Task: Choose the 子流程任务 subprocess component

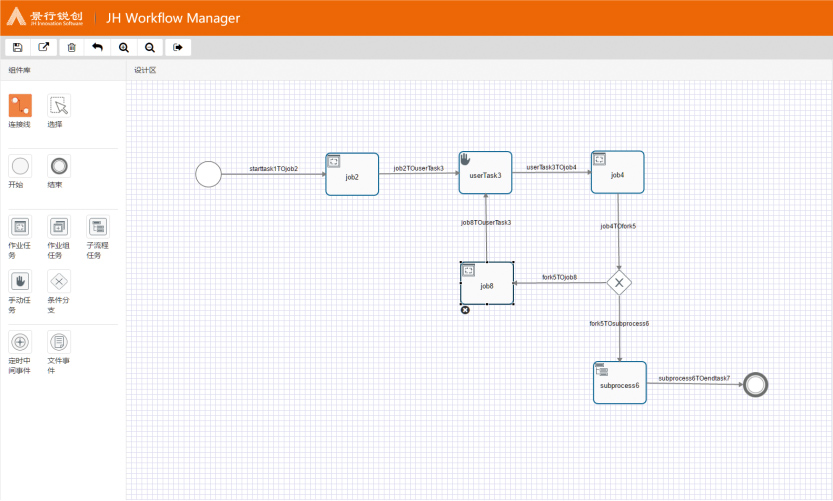Action: tap(97, 227)
